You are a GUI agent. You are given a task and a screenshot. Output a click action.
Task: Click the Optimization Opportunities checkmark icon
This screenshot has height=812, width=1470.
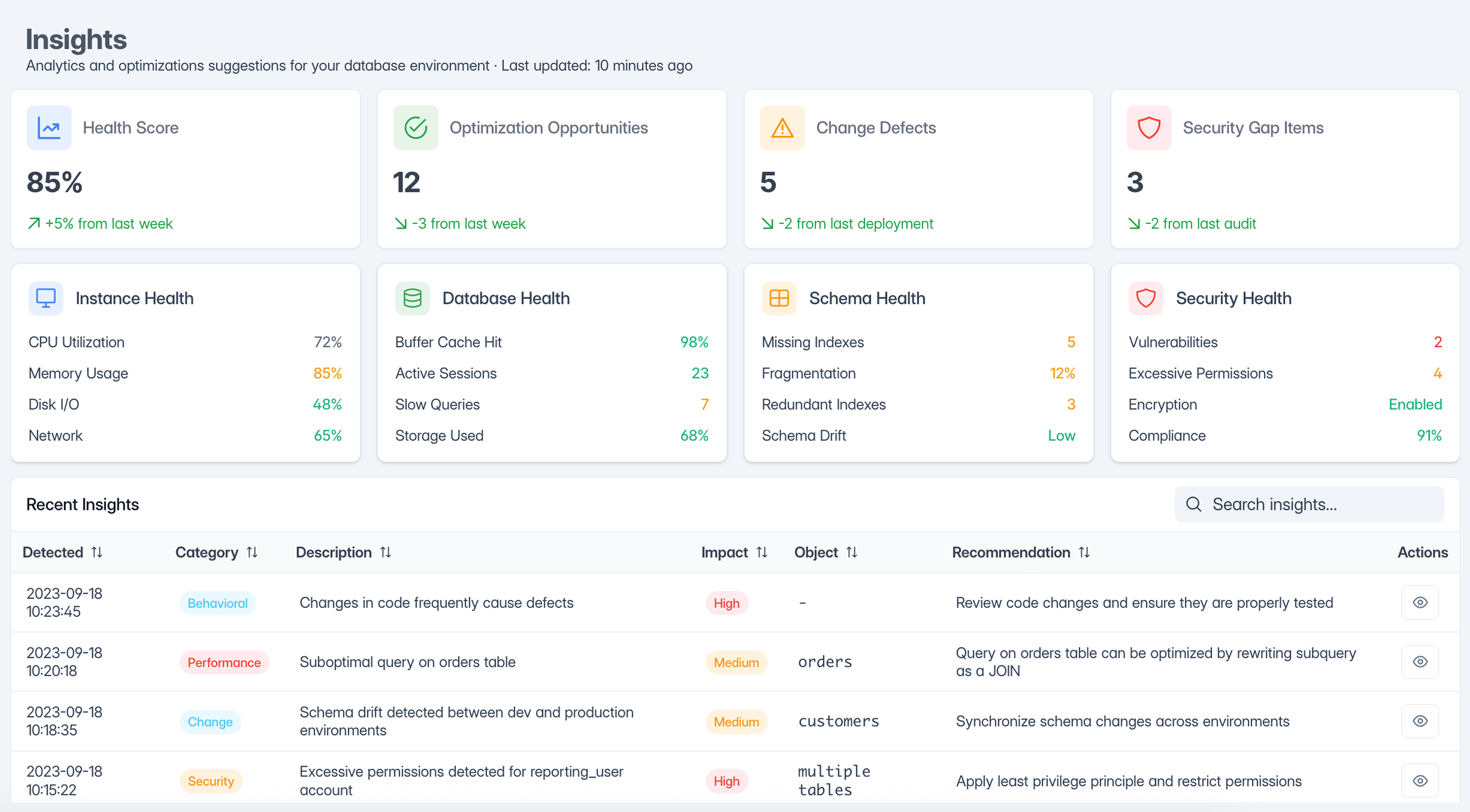click(x=416, y=128)
